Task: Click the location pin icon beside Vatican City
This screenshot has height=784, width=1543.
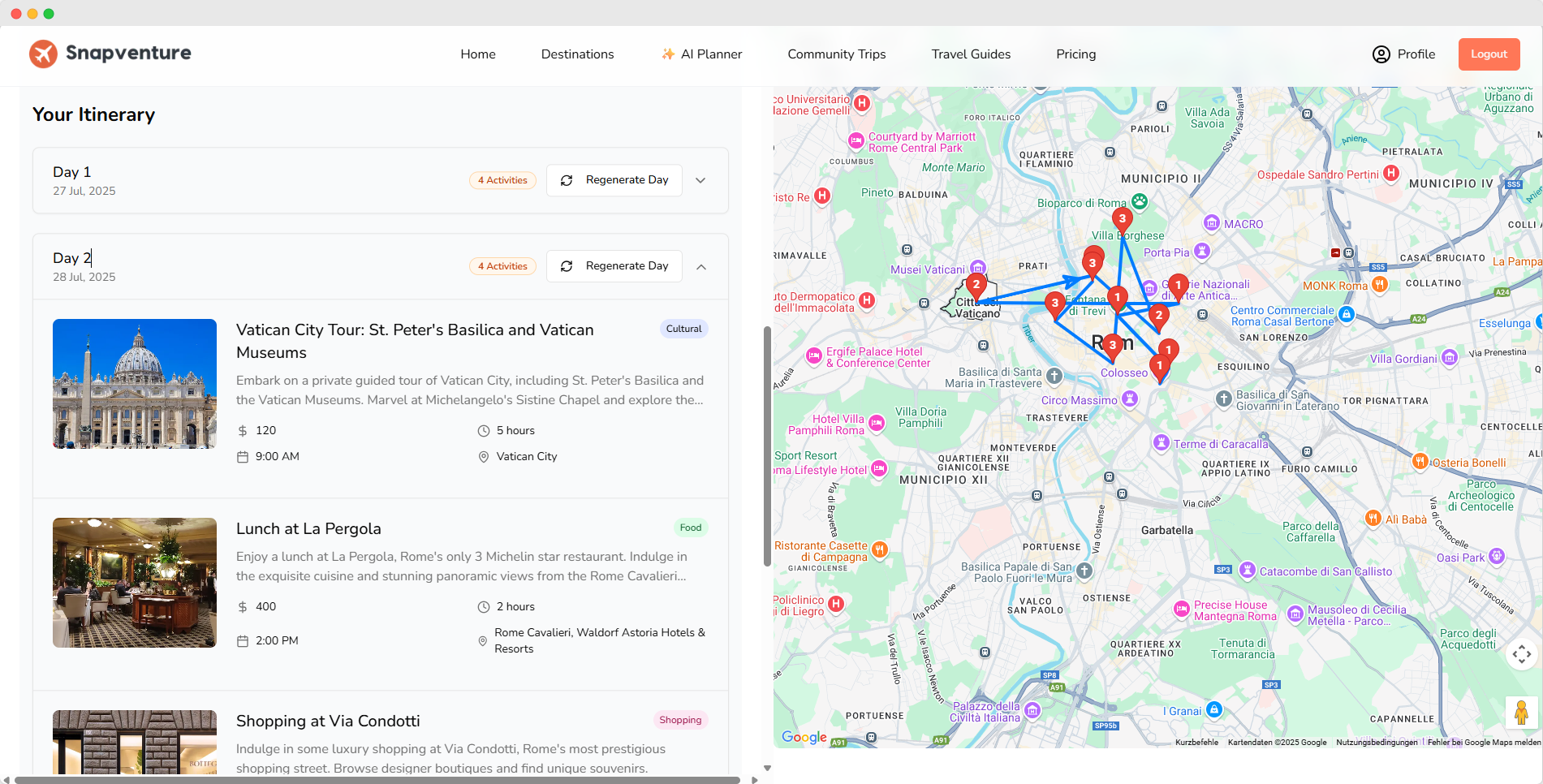Action: click(x=484, y=457)
